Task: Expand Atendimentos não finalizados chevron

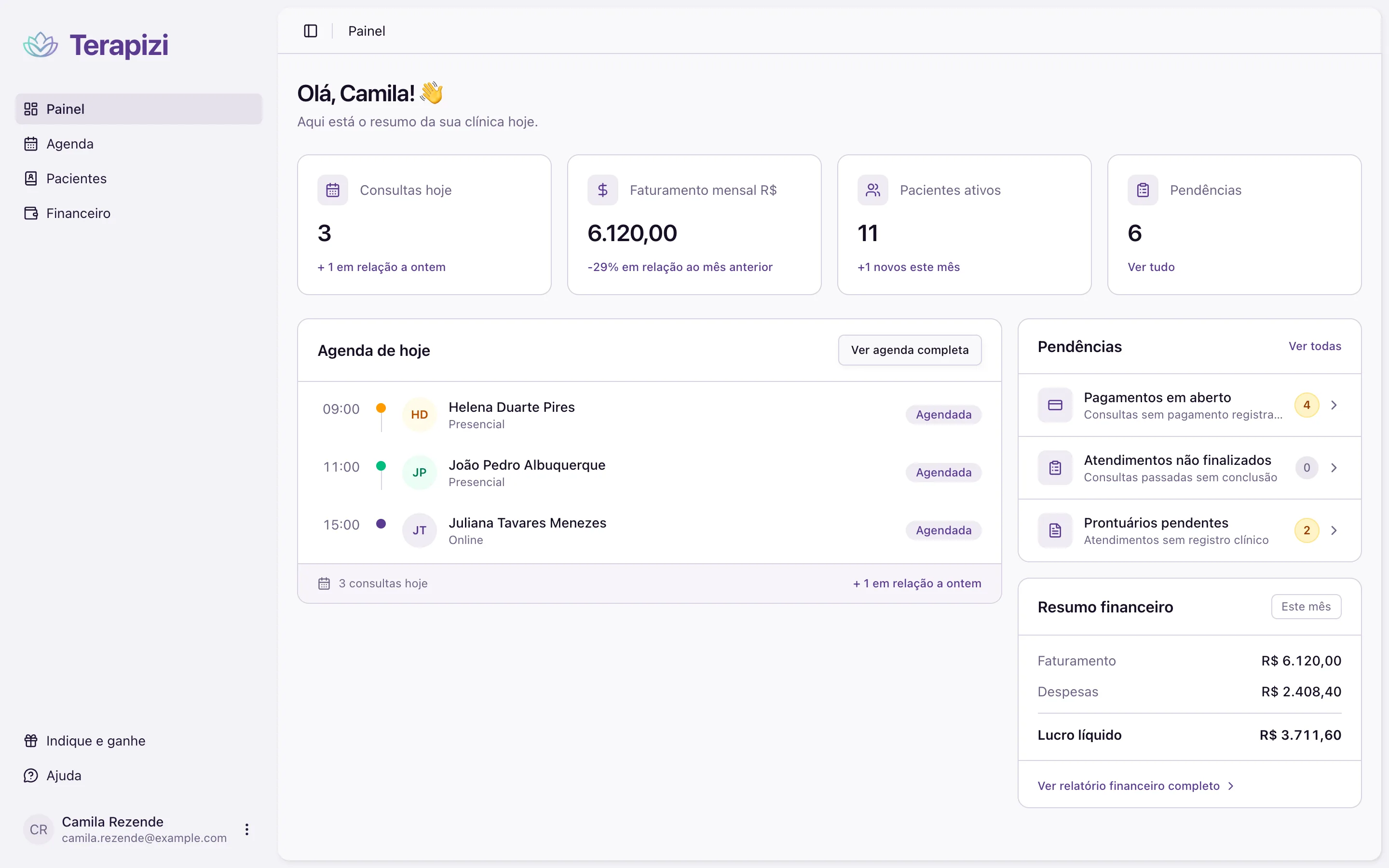Action: [x=1334, y=468]
